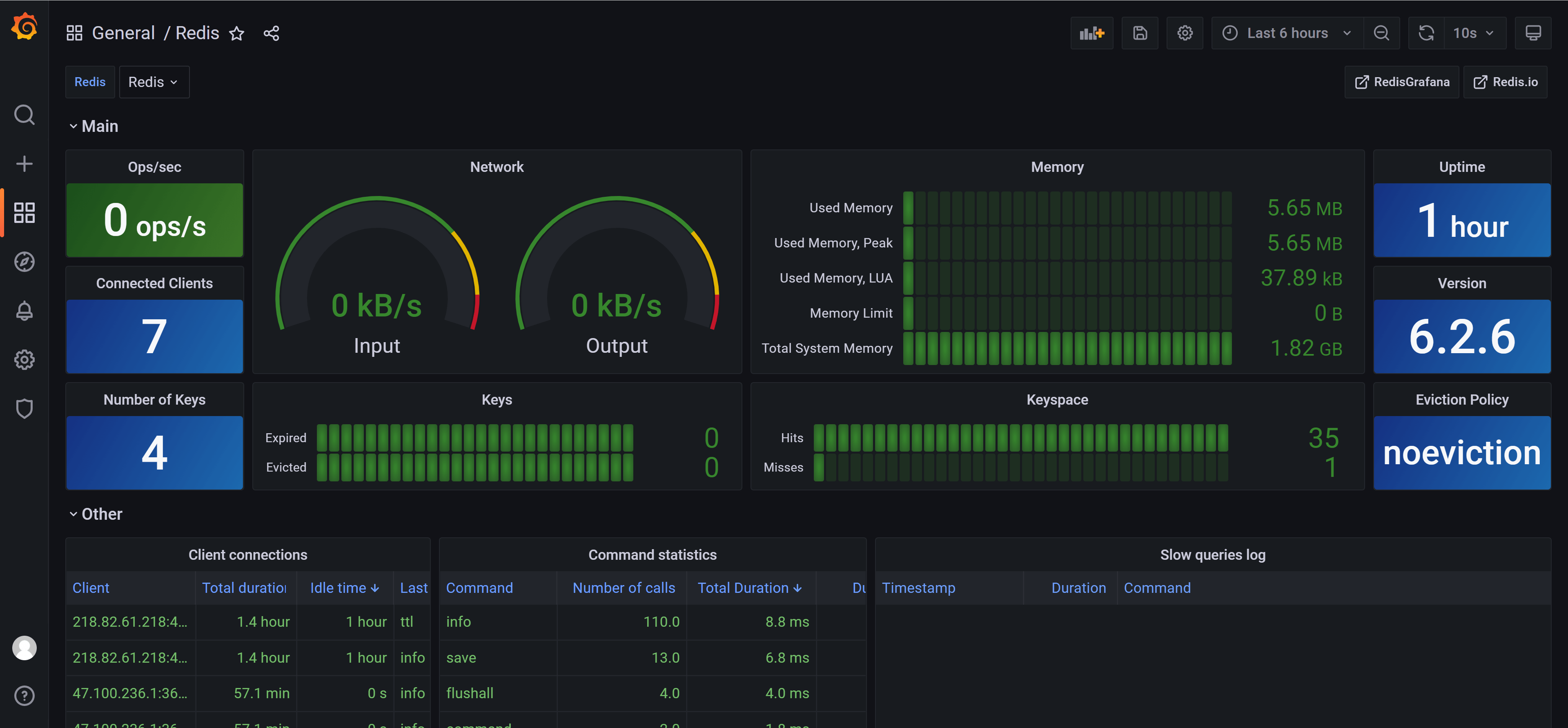Cycle view mode with monitor icon

point(1533,33)
